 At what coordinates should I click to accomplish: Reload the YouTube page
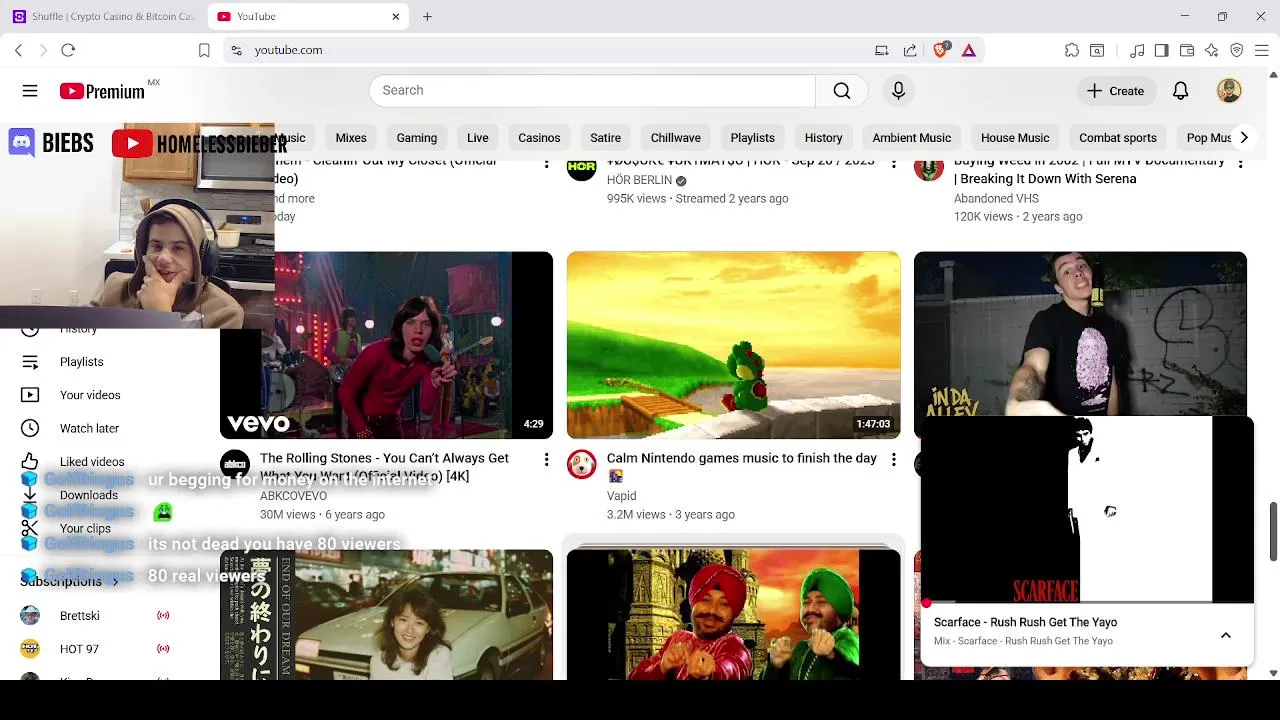[x=68, y=50]
